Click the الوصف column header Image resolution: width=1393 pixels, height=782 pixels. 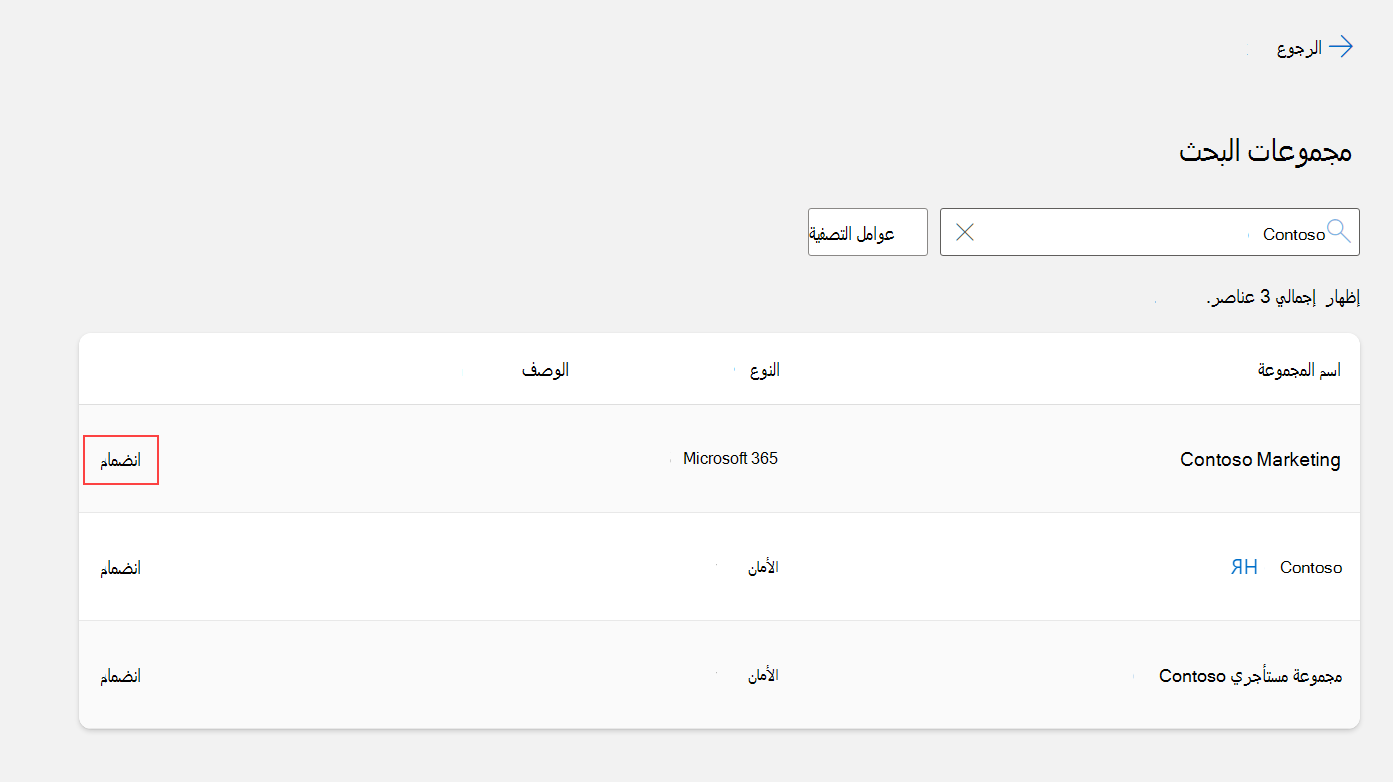coord(545,370)
